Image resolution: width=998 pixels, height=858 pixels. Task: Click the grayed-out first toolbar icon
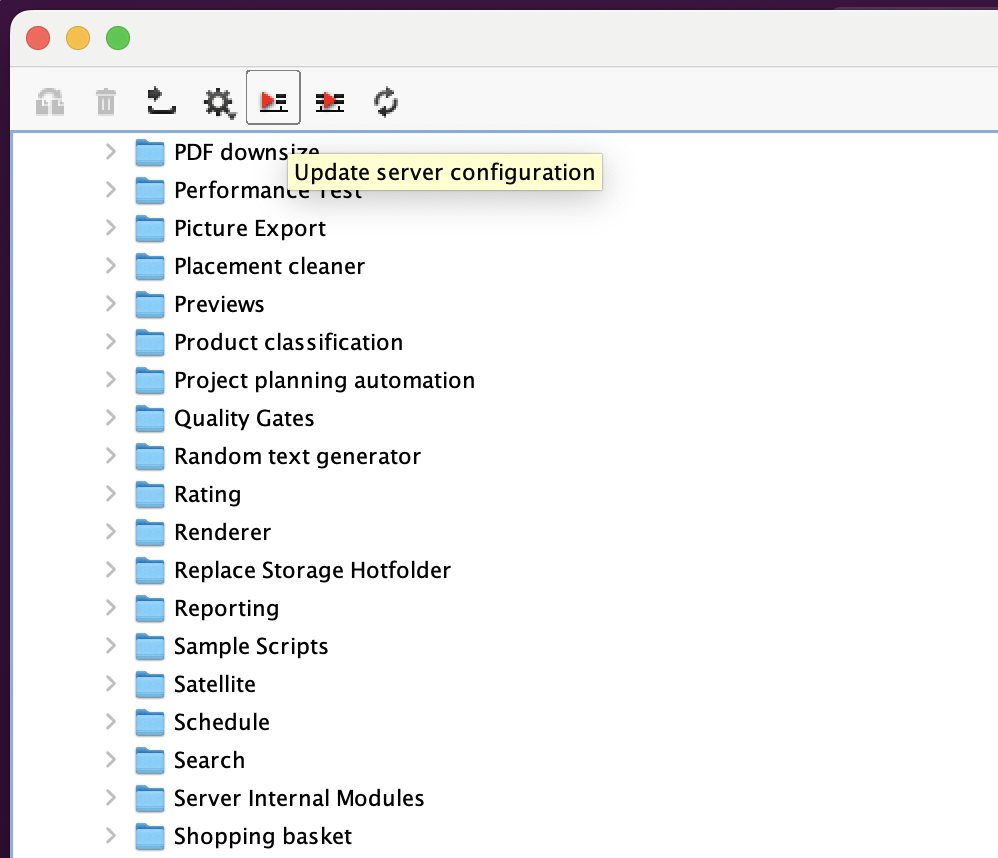[x=50, y=101]
